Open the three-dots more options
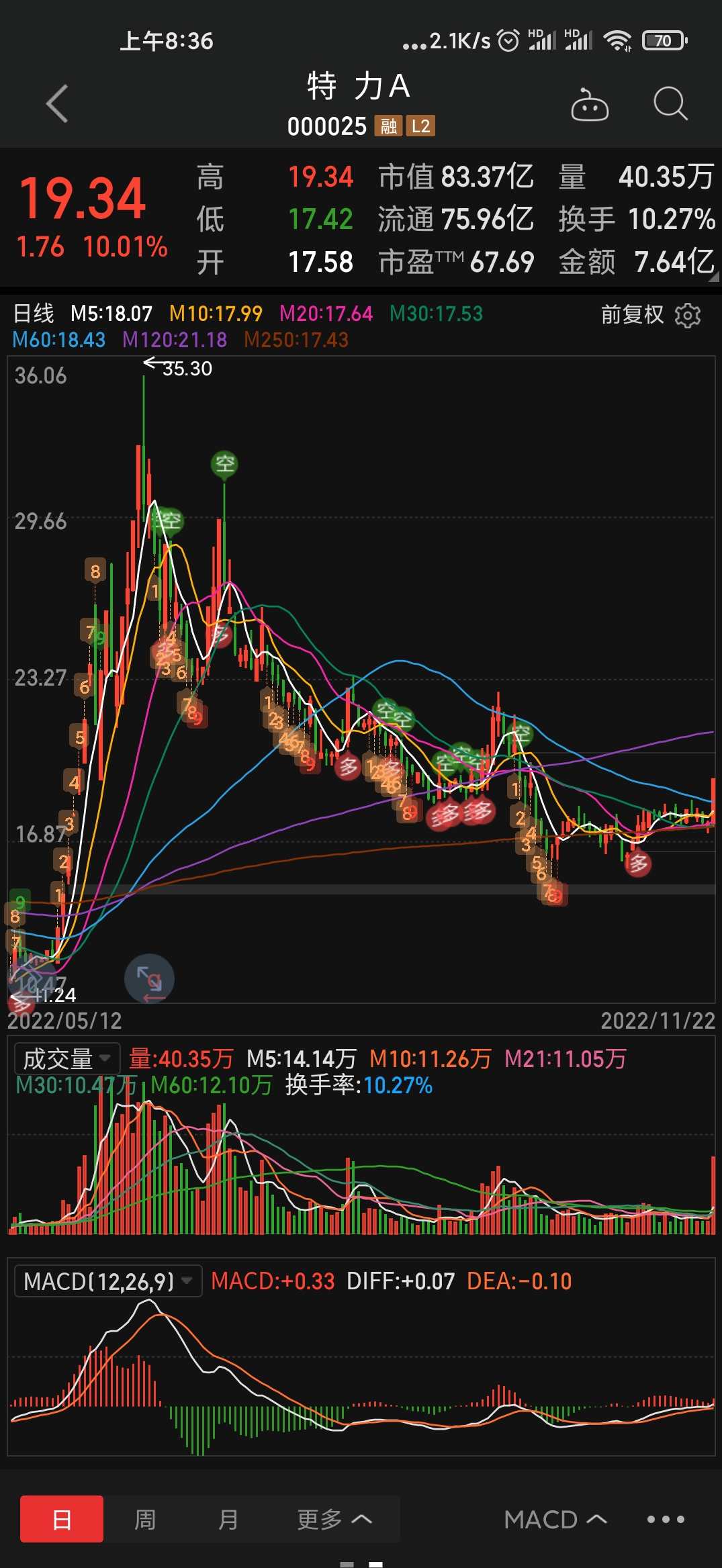Image resolution: width=722 pixels, height=1568 pixels. pyautogui.click(x=665, y=1519)
